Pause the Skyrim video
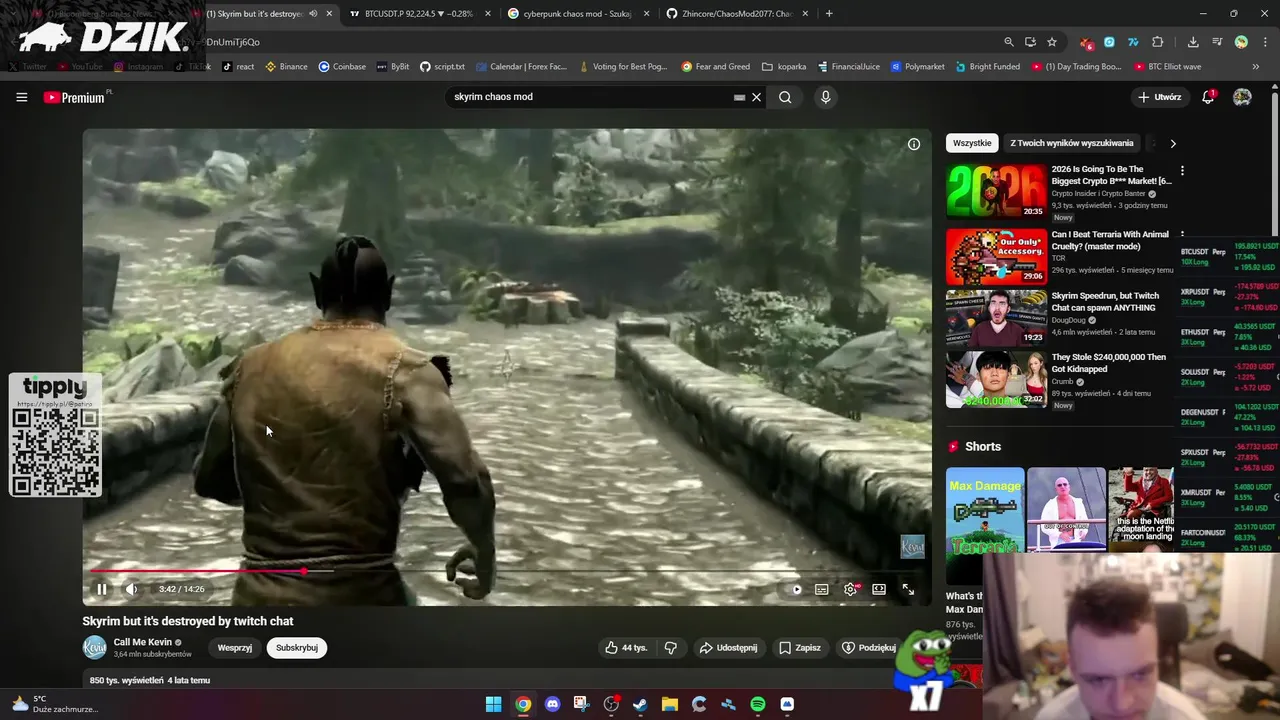Viewport: 1280px width, 720px height. point(101,589)
